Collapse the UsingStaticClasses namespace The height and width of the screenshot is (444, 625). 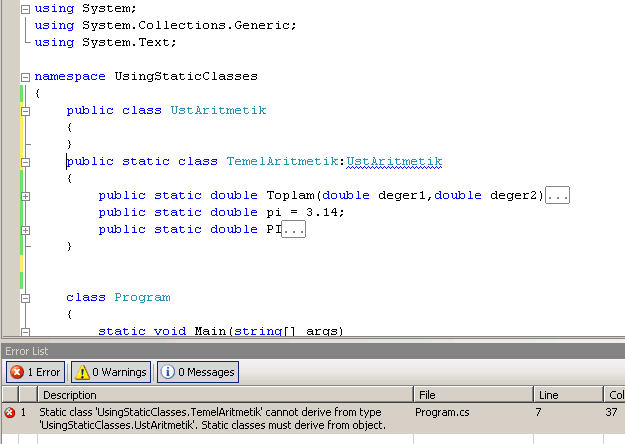click(x=25, y=76)
